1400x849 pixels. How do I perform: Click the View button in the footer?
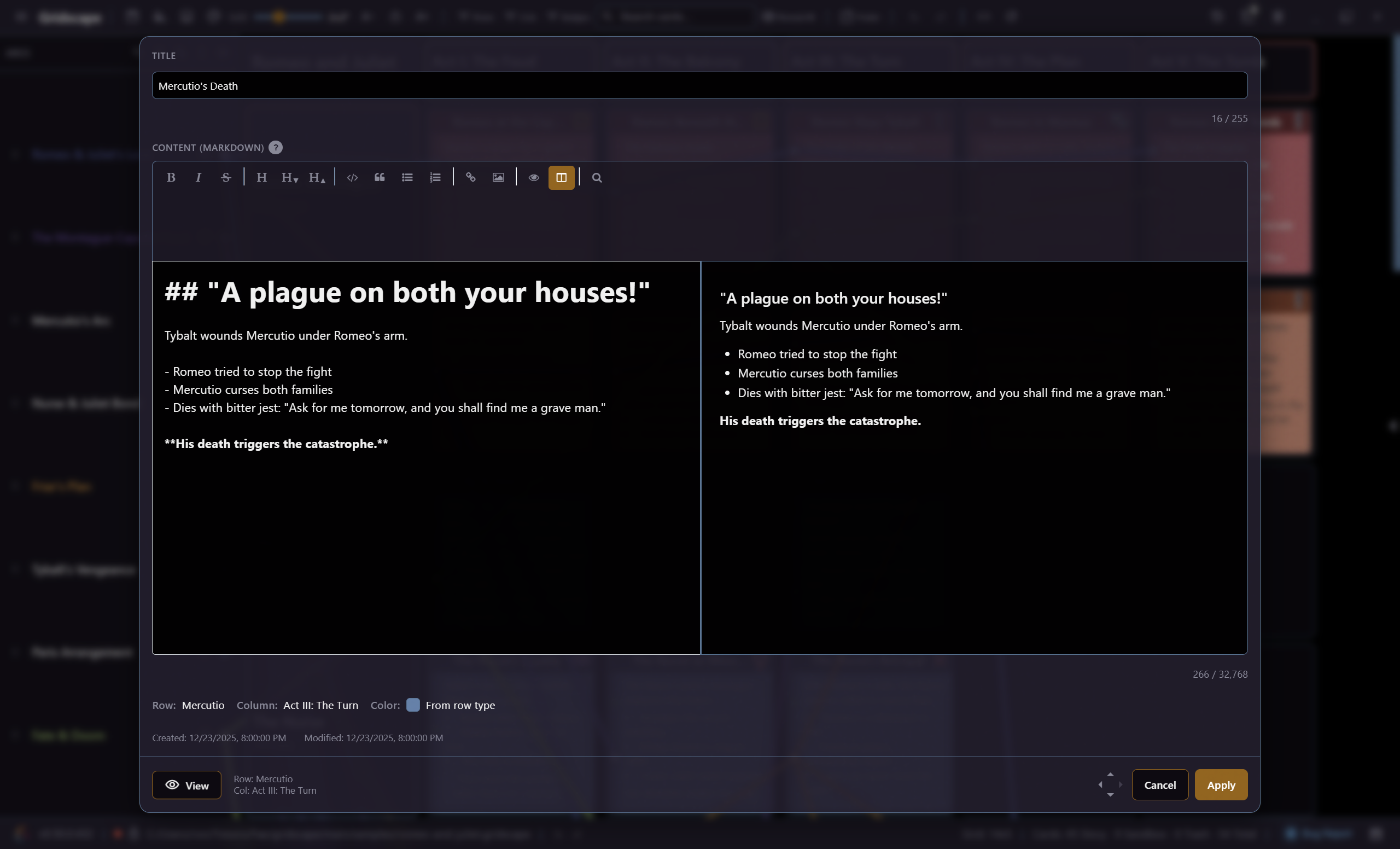[186, 786]
